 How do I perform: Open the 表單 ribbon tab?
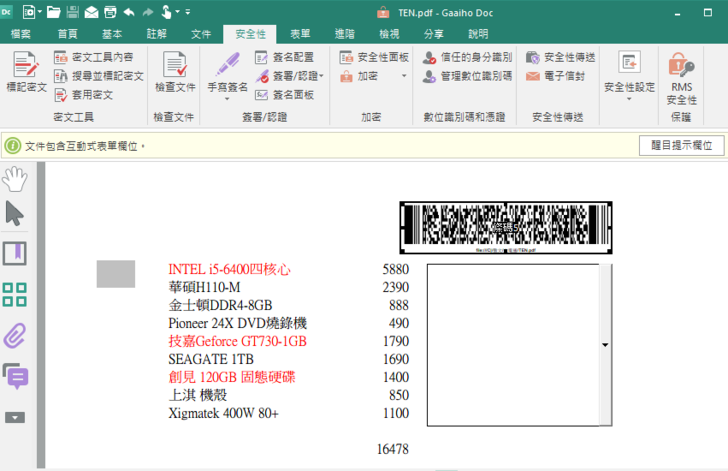pos(300,34)
